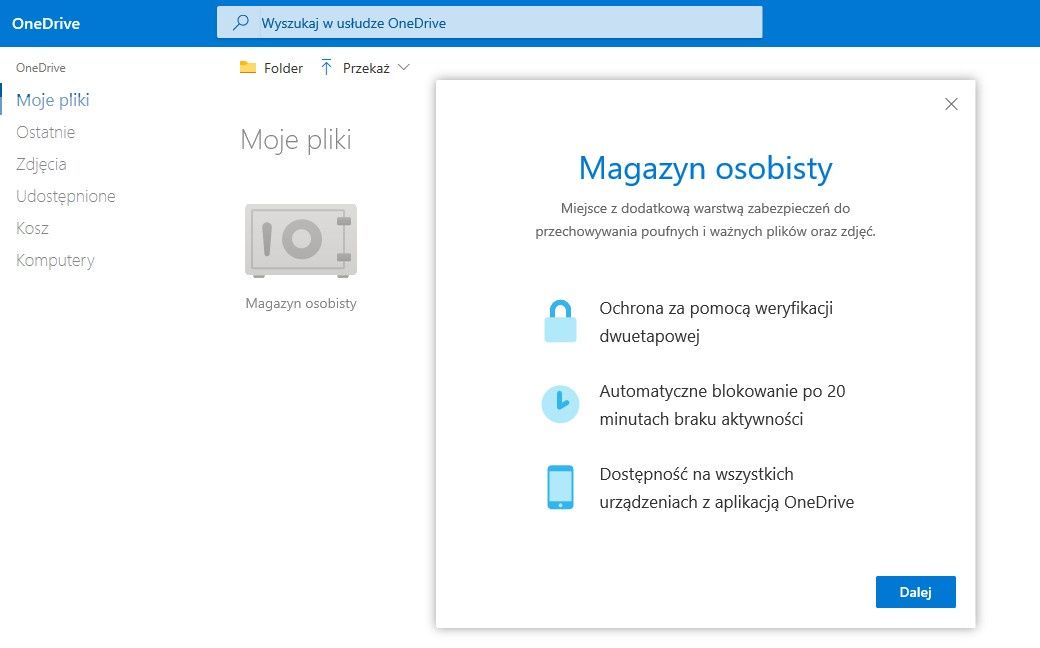This screenshot has width=1040, height=648.
Task: Click the yellow Folder icon
Action: coord(247,67)
